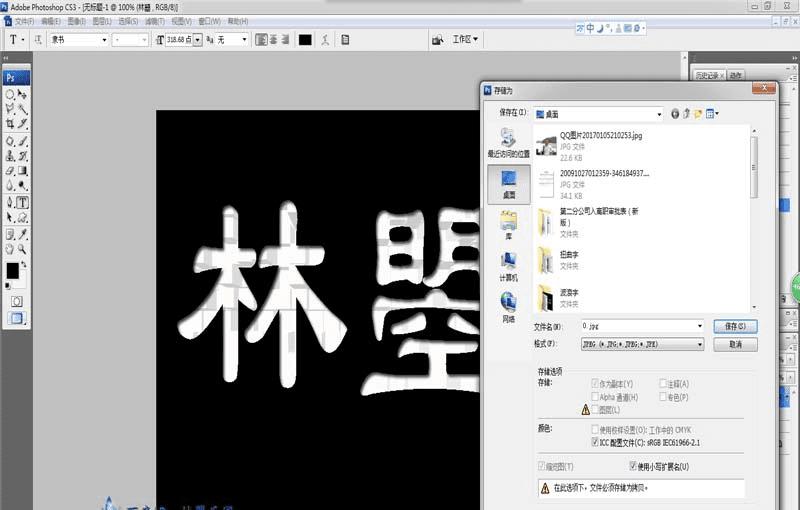Click the 保存(S) button
Screen dimensions: 800x510
735,326
